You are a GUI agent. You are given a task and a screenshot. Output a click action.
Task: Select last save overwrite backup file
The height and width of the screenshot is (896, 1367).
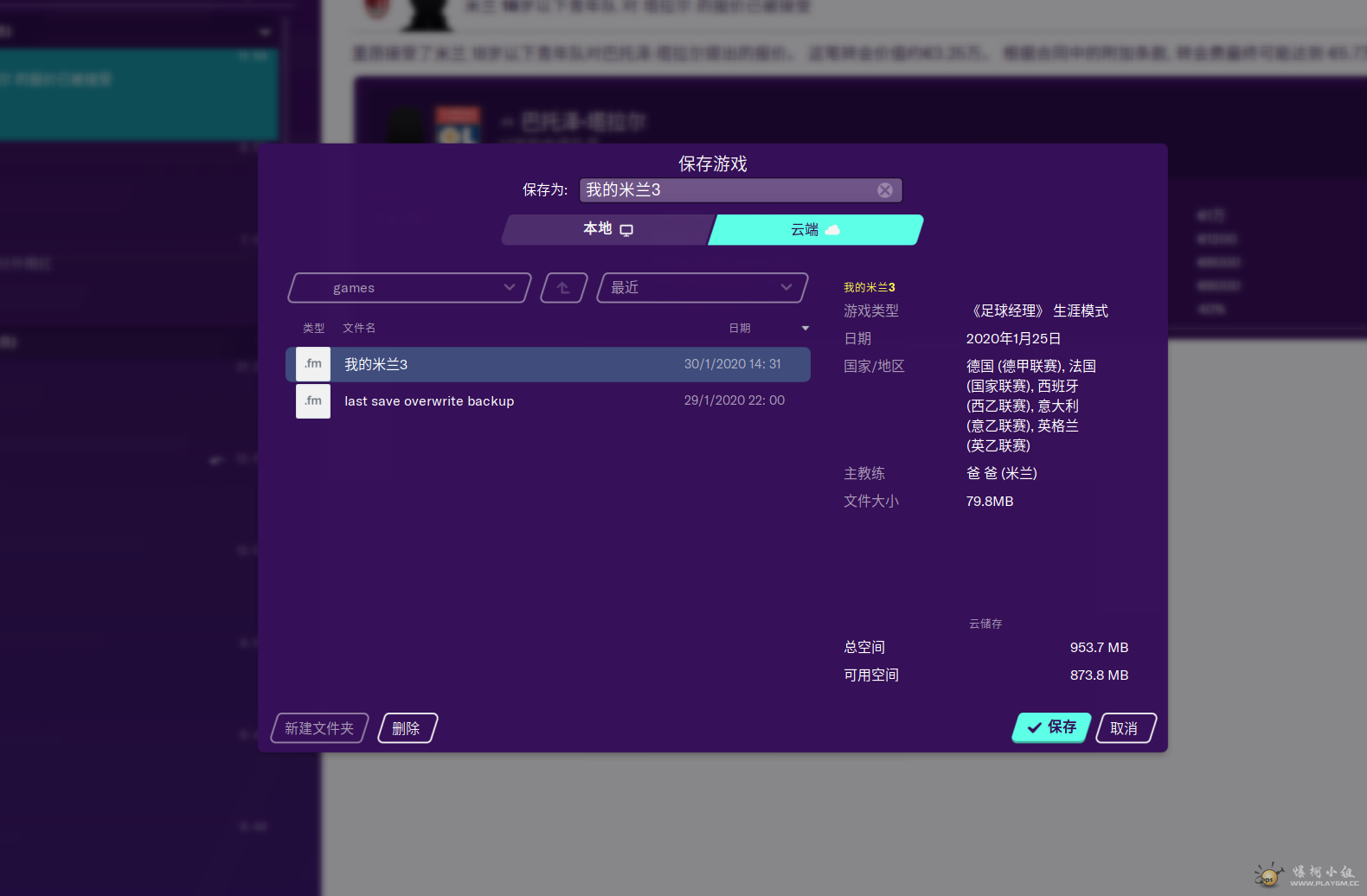(x=548, y=401)
